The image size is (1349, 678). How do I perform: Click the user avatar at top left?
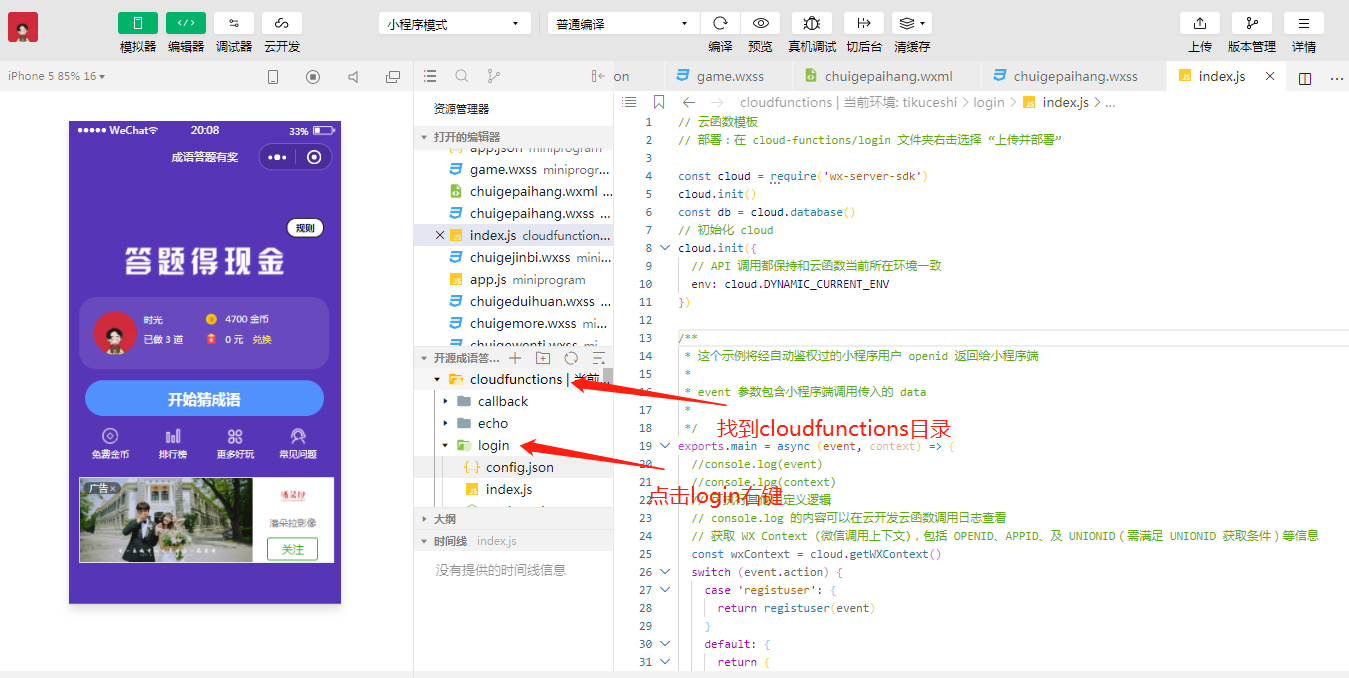click(x=23, y=27)
